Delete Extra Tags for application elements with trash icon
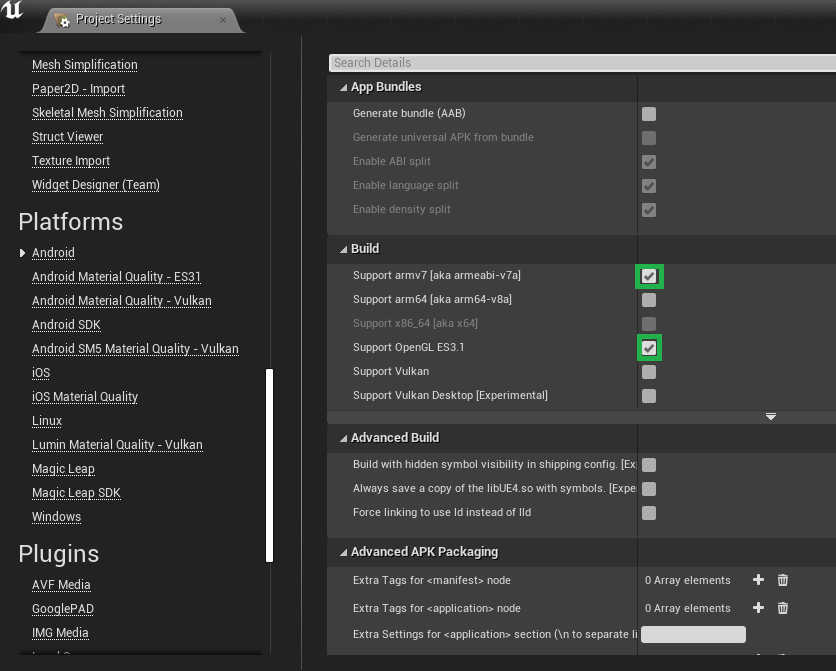Viewport: 836px width, 671px height. (x=782, y=608)
